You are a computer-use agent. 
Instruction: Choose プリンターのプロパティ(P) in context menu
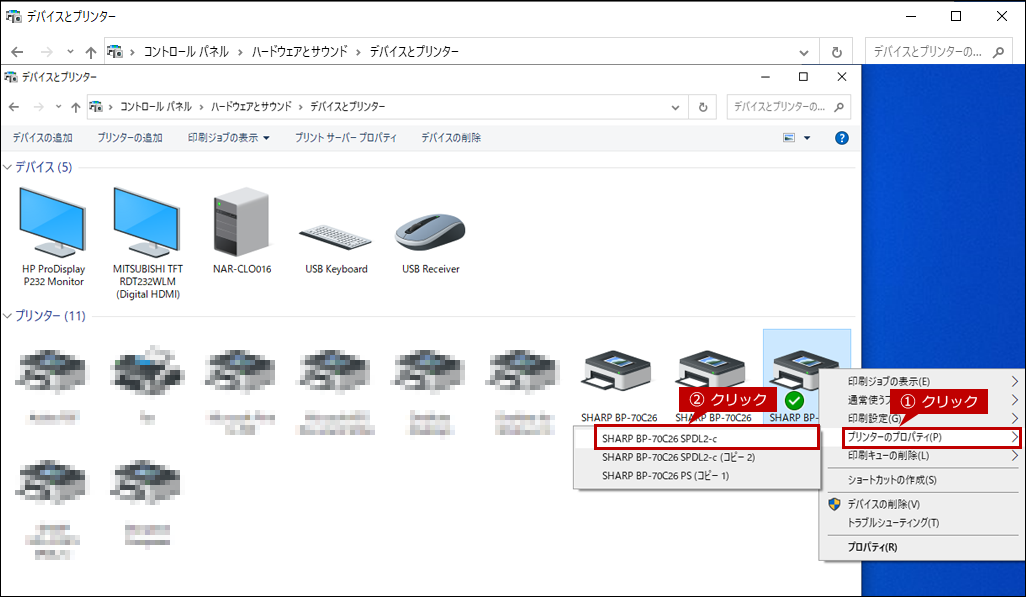[x=893, y=437]
